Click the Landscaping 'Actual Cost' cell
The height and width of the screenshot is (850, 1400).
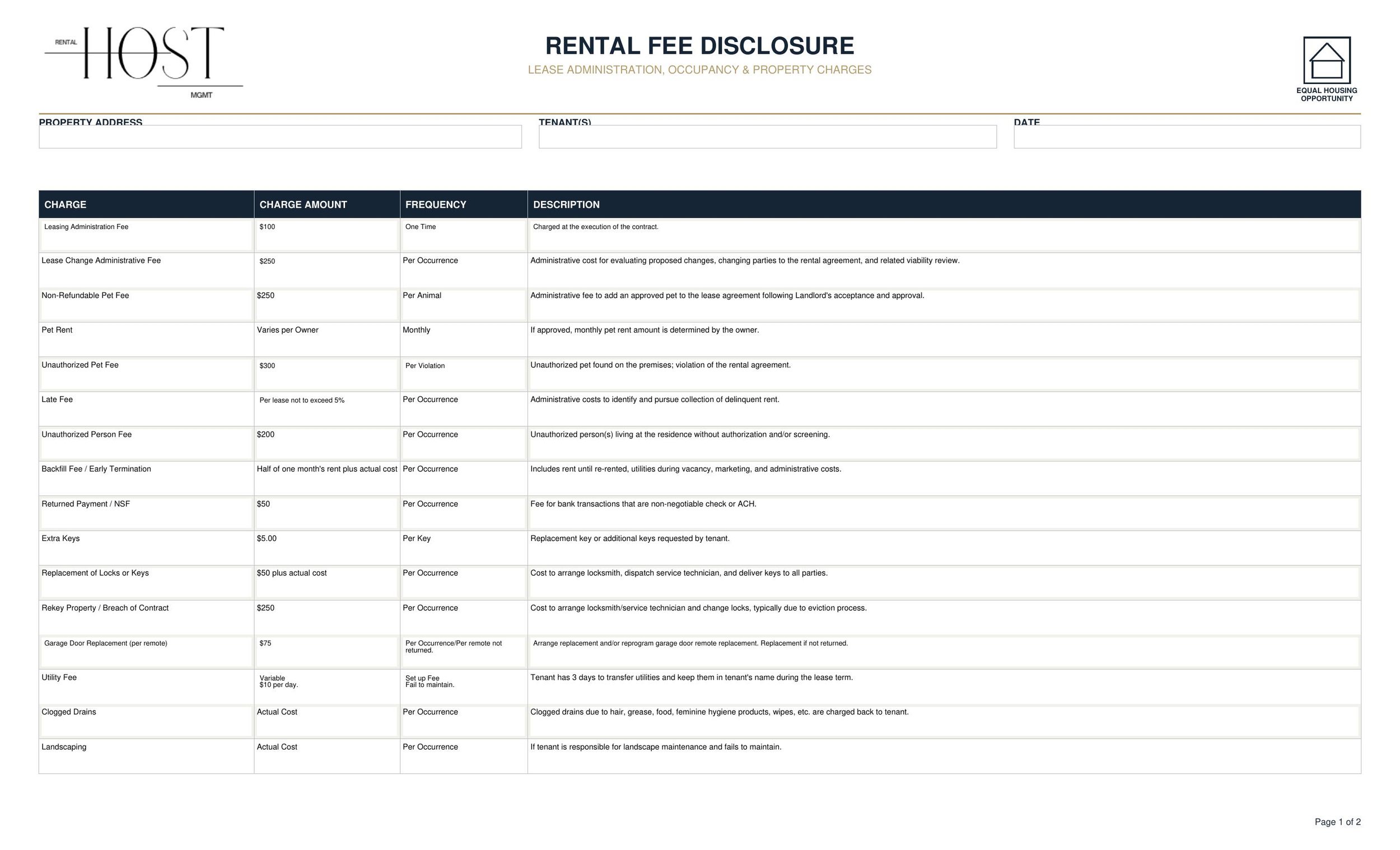[x=327, y=756]
